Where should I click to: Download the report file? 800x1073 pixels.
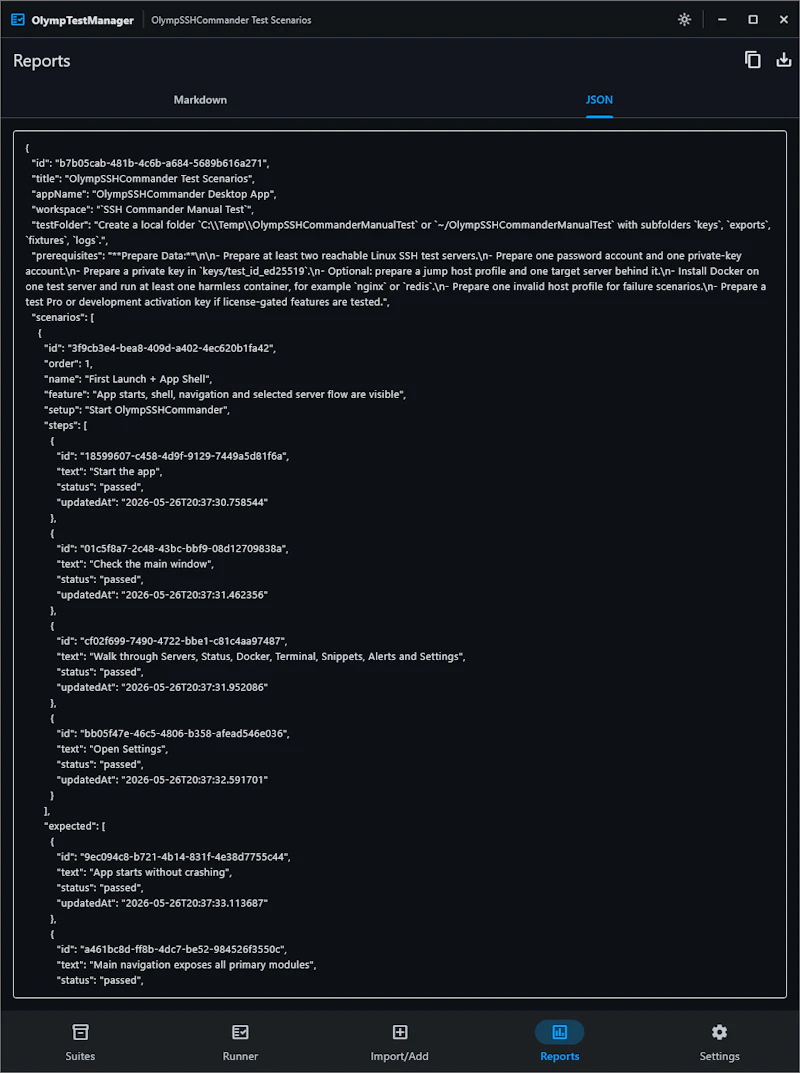click(784, 60)
